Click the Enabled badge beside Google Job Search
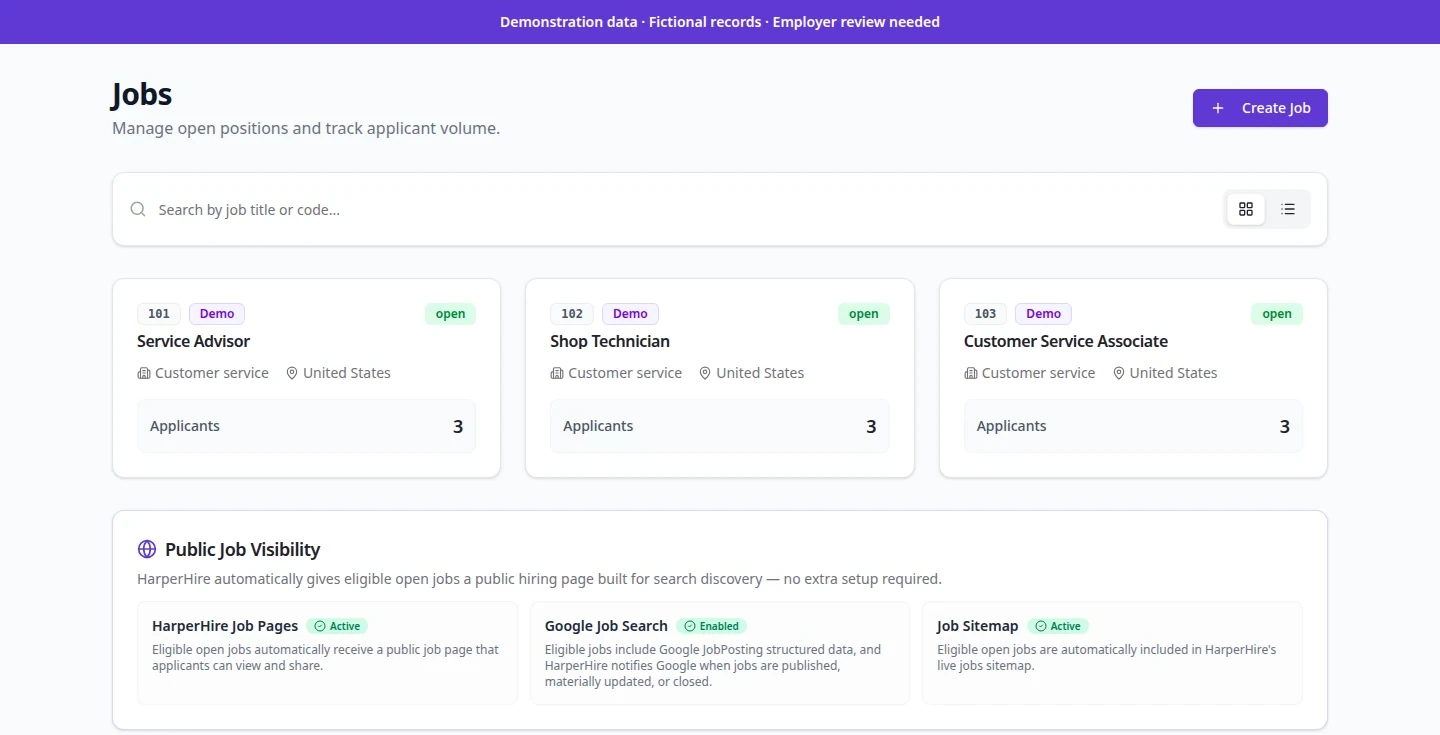This screenshot has height=735, width=1440. pyautogui.click(x=711, y=626)
